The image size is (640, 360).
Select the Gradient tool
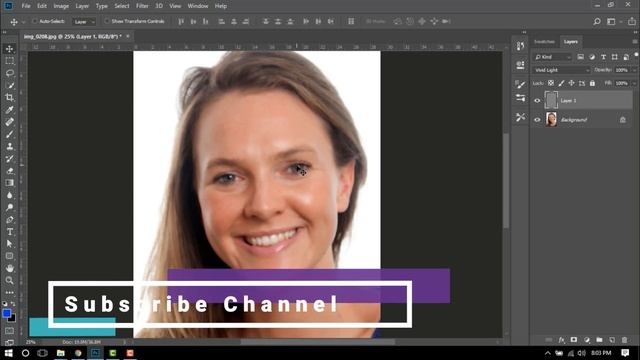click(9, 183)
